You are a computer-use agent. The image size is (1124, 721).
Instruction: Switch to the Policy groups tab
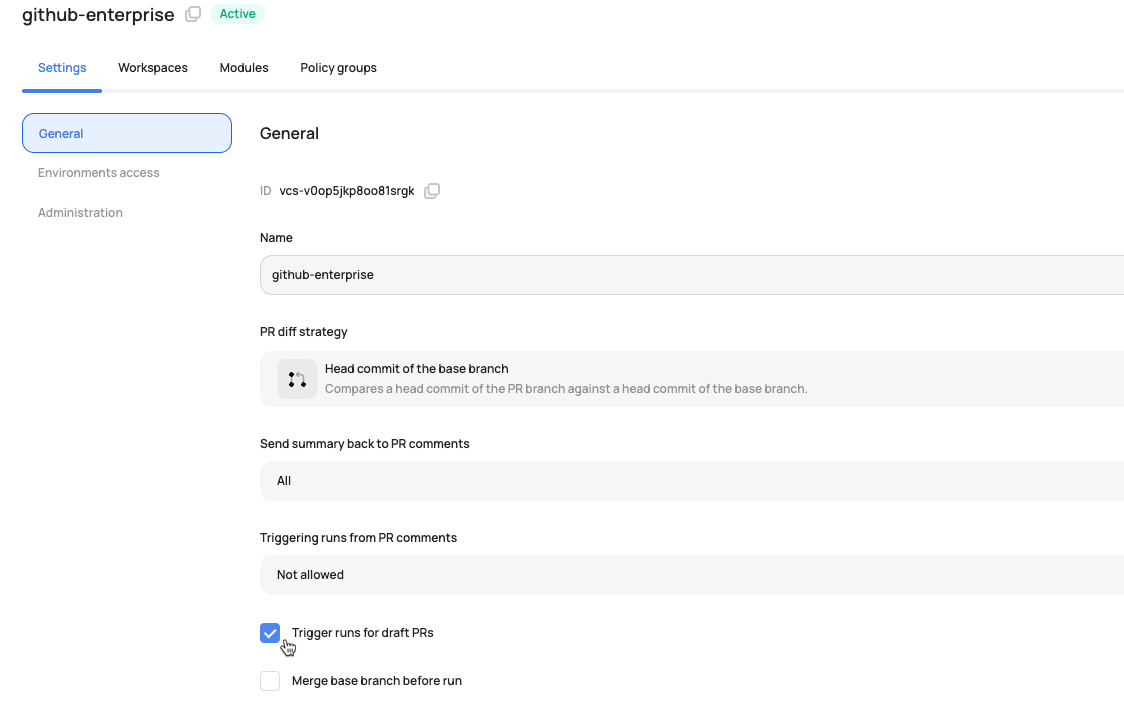click(x=338, y=68)
